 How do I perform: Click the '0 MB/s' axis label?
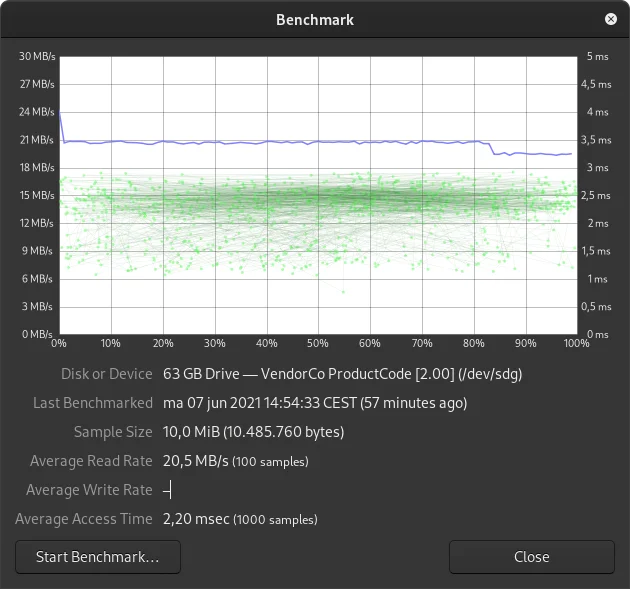[37, 334]
